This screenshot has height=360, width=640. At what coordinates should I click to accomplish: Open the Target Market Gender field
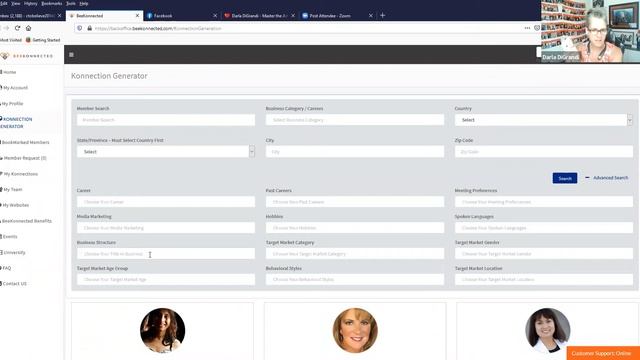544,253
